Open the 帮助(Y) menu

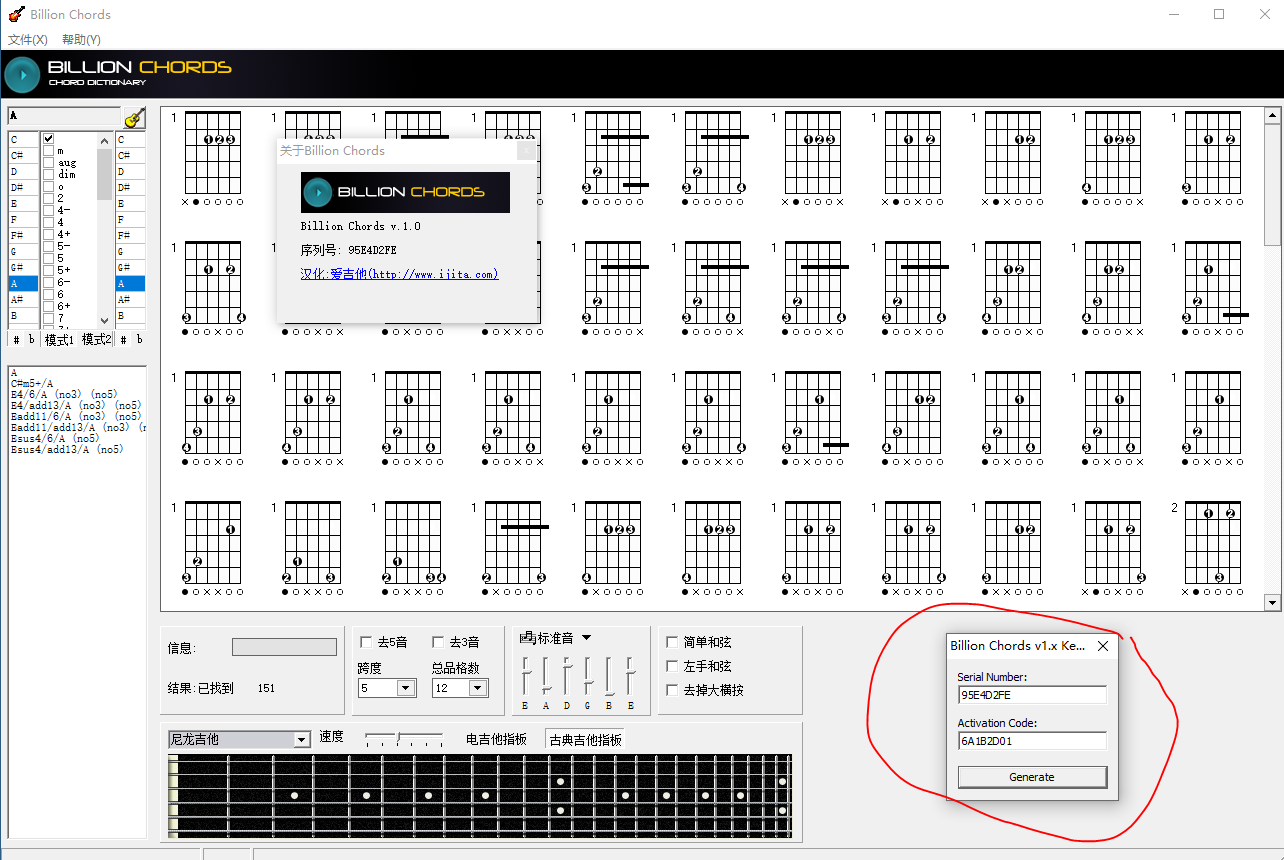81,40
